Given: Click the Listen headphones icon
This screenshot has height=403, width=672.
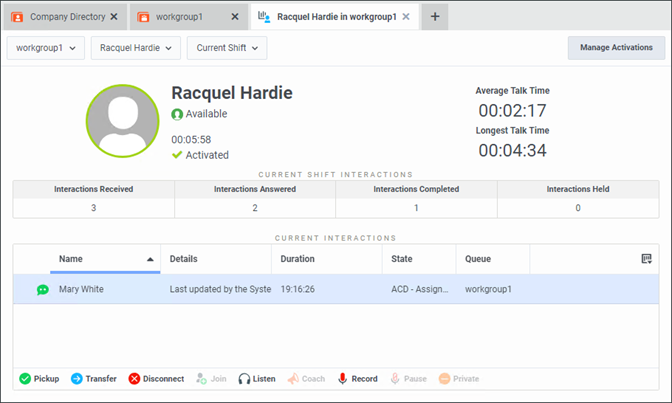Looking at the screenshot, I should pos(243,379).
